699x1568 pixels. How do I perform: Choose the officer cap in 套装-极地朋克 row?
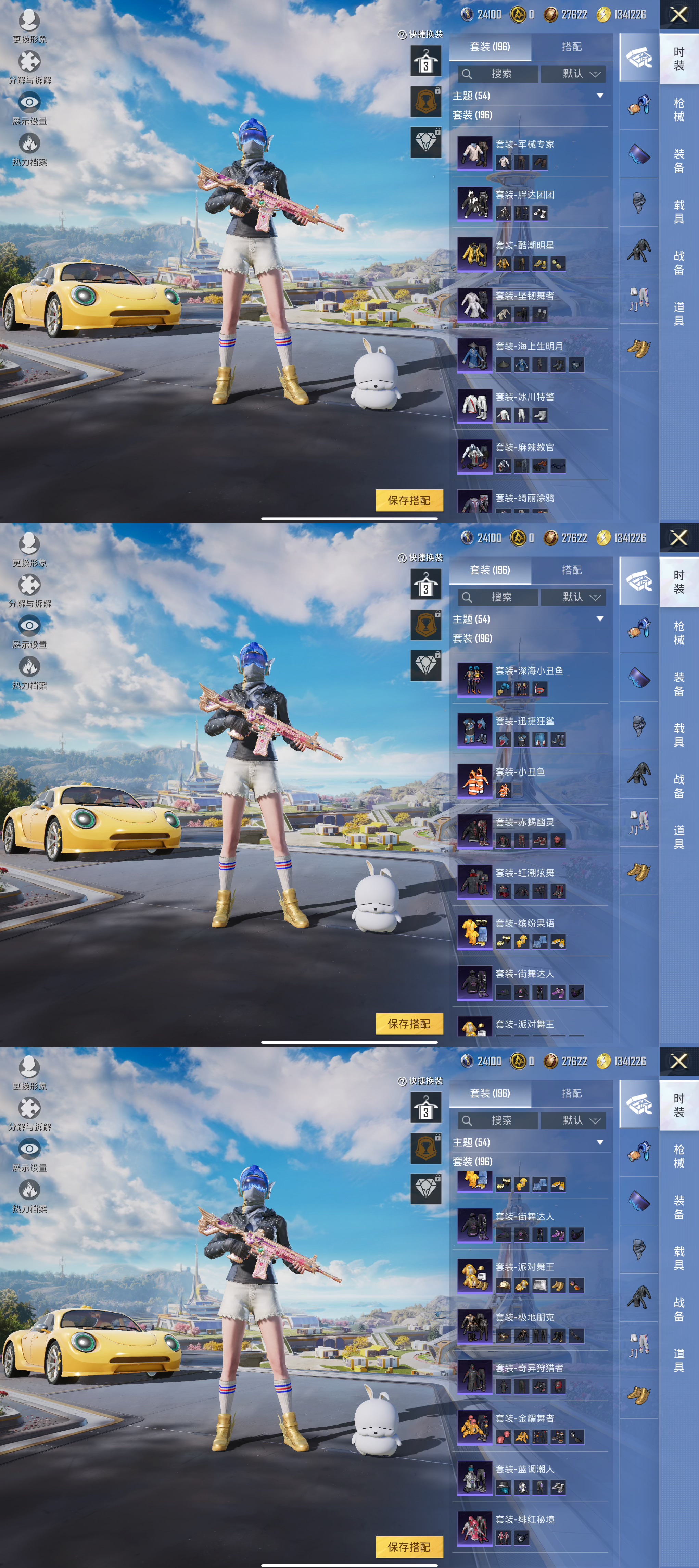(x=503, y=1335)
